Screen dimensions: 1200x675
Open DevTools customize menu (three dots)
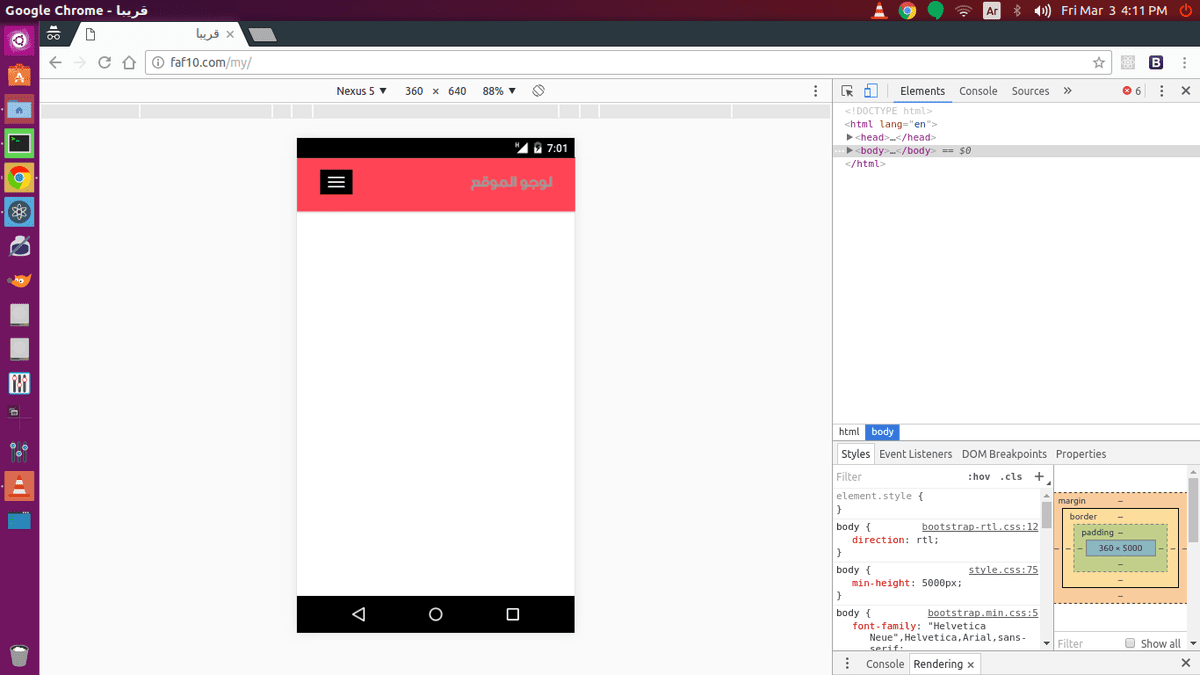[1161, 91]
